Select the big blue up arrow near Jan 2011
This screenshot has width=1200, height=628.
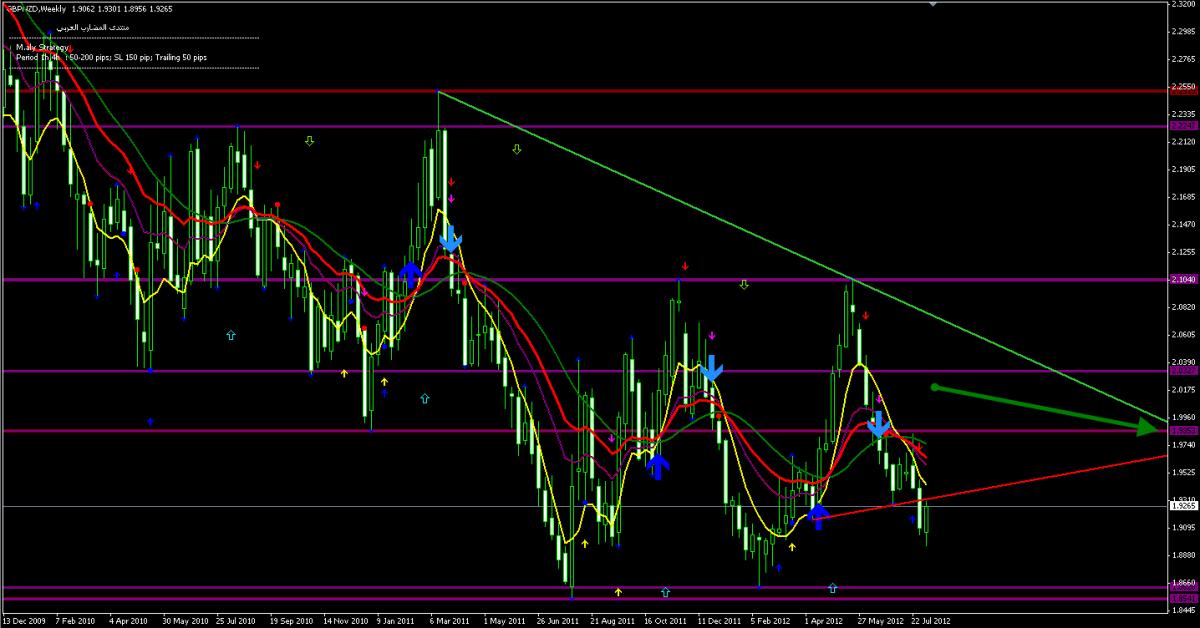click(410, 273)
